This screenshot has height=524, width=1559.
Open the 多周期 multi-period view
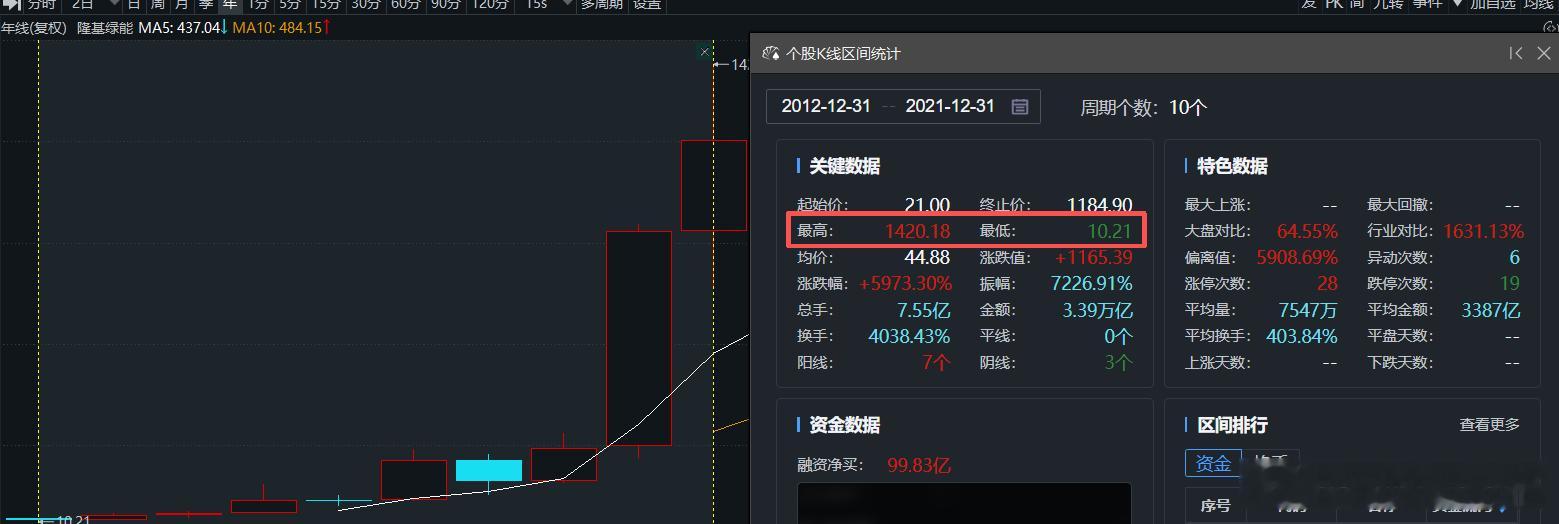click(x=602, y=4)
